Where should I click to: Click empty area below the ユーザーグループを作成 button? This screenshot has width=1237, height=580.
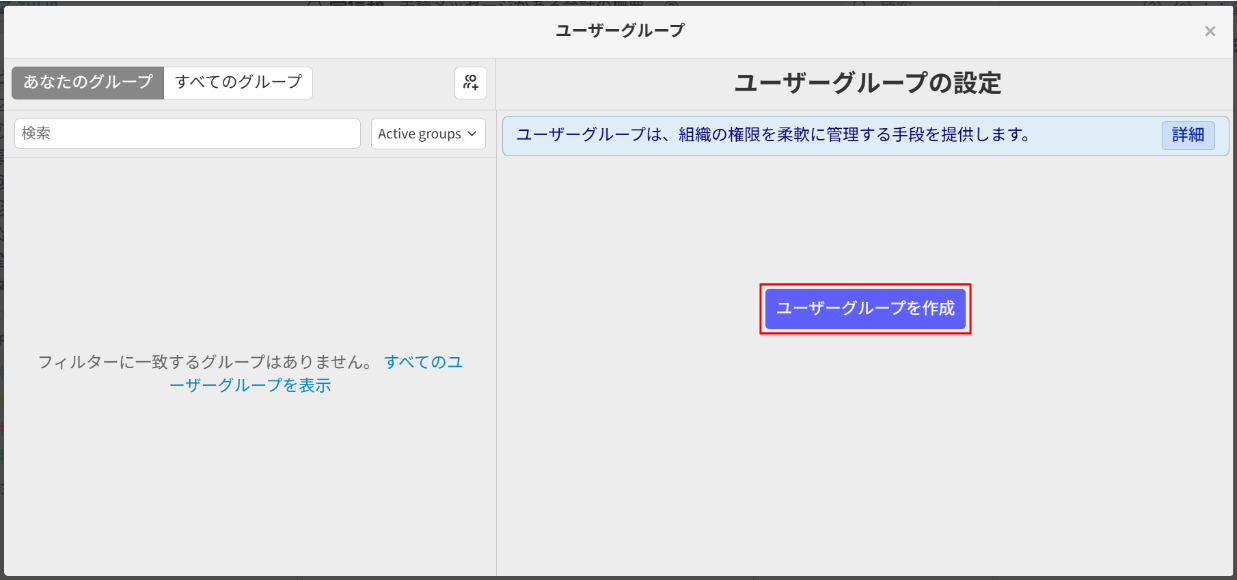(x=865, y=450)
